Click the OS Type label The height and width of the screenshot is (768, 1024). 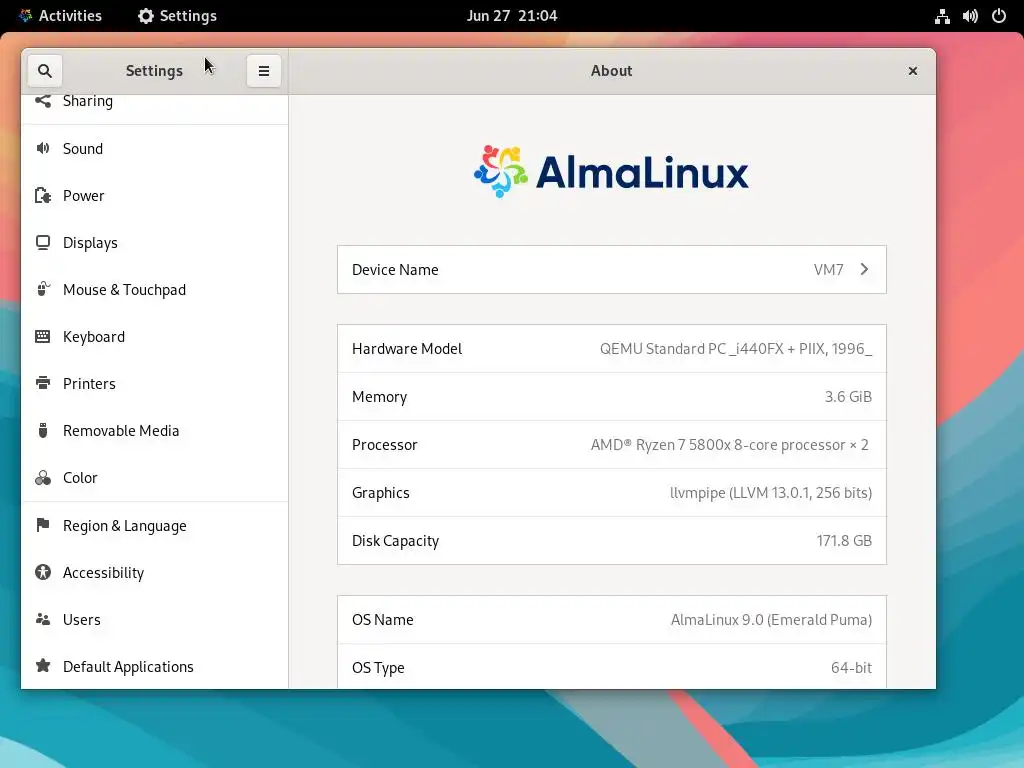pos(378,668)
